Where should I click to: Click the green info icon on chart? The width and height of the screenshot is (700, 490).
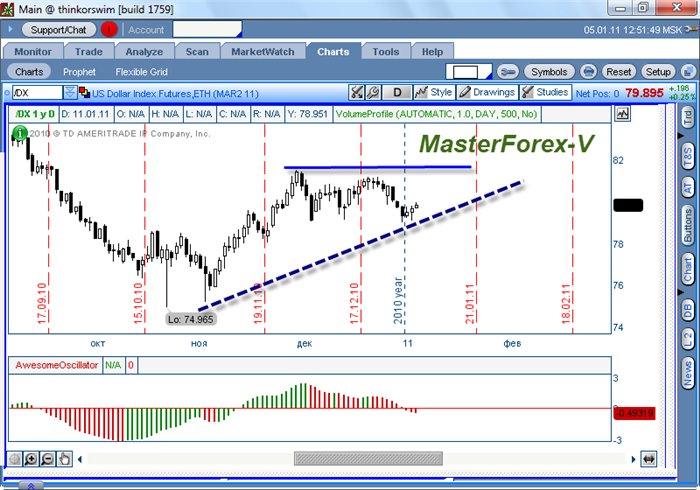tap(20, 133)
